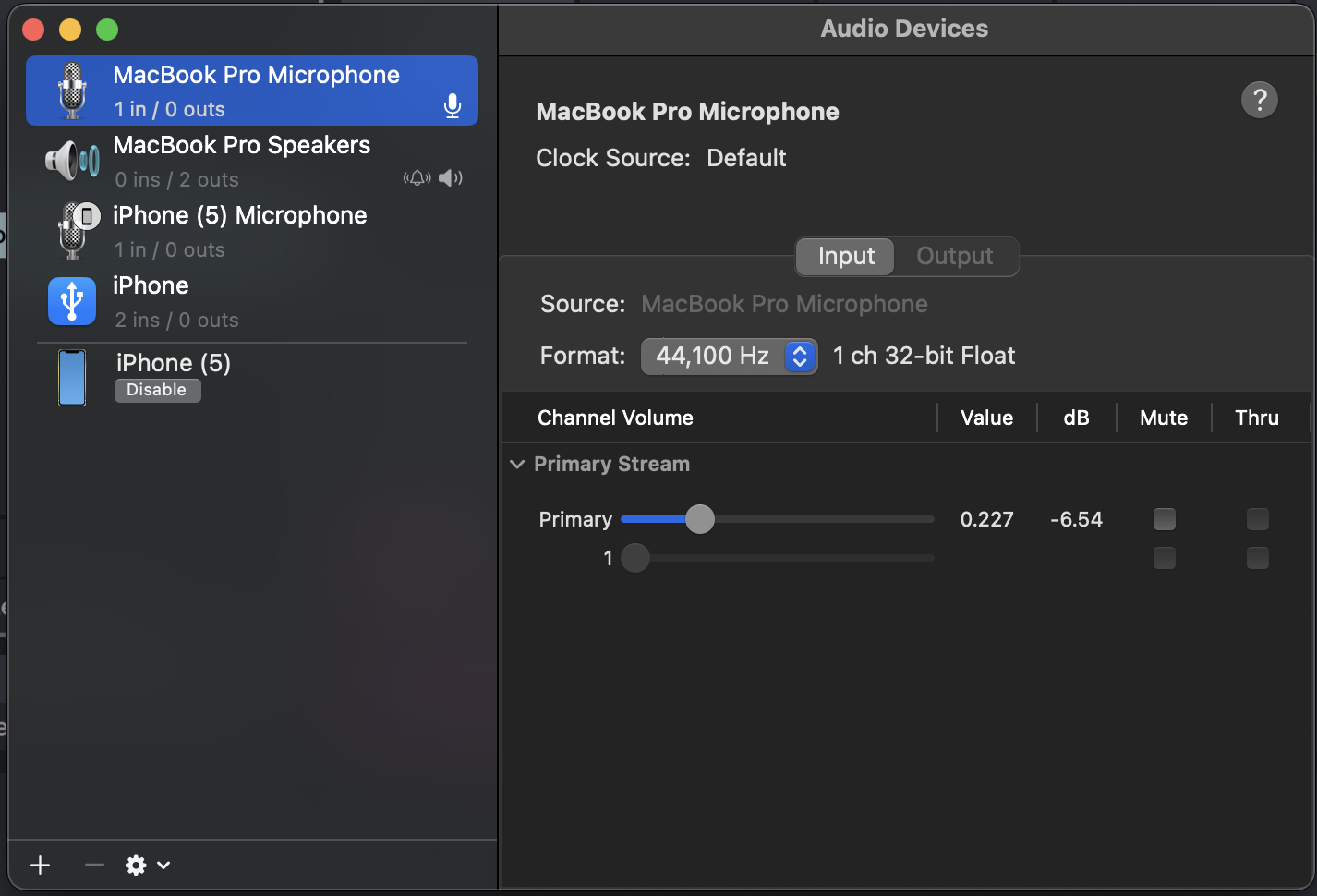Switch to the Output tab
This screenshot has width=1317, height=896.
pos(954,256)
